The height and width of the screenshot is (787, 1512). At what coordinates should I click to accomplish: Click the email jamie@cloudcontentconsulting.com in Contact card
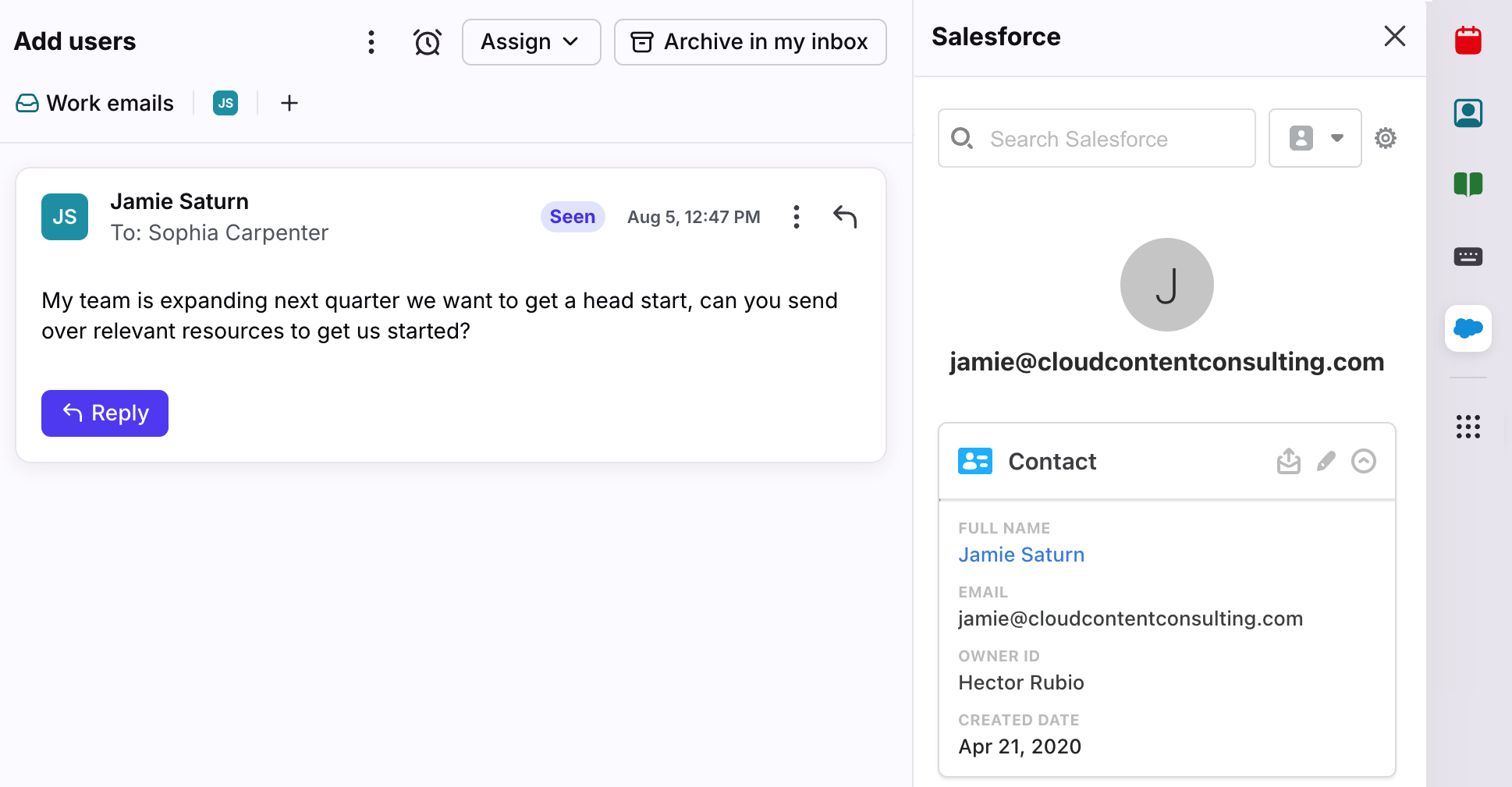(1130, 619)
